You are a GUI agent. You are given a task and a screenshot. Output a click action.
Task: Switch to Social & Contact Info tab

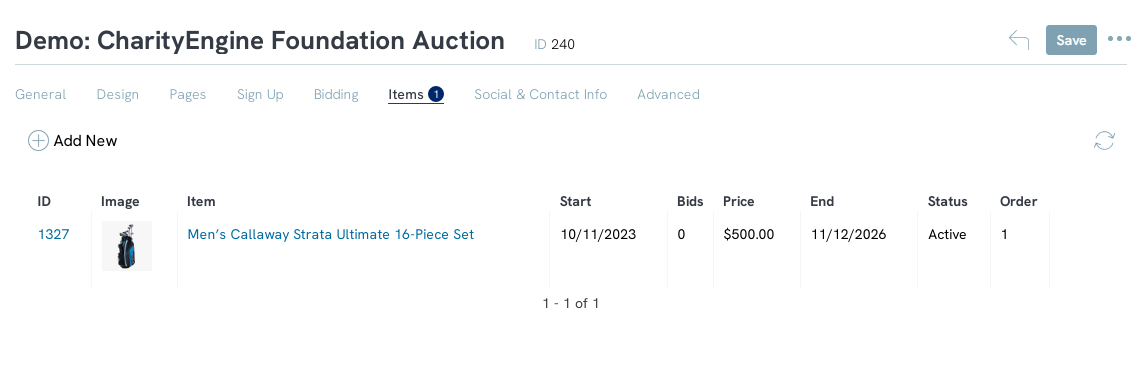tap(540, 94)
